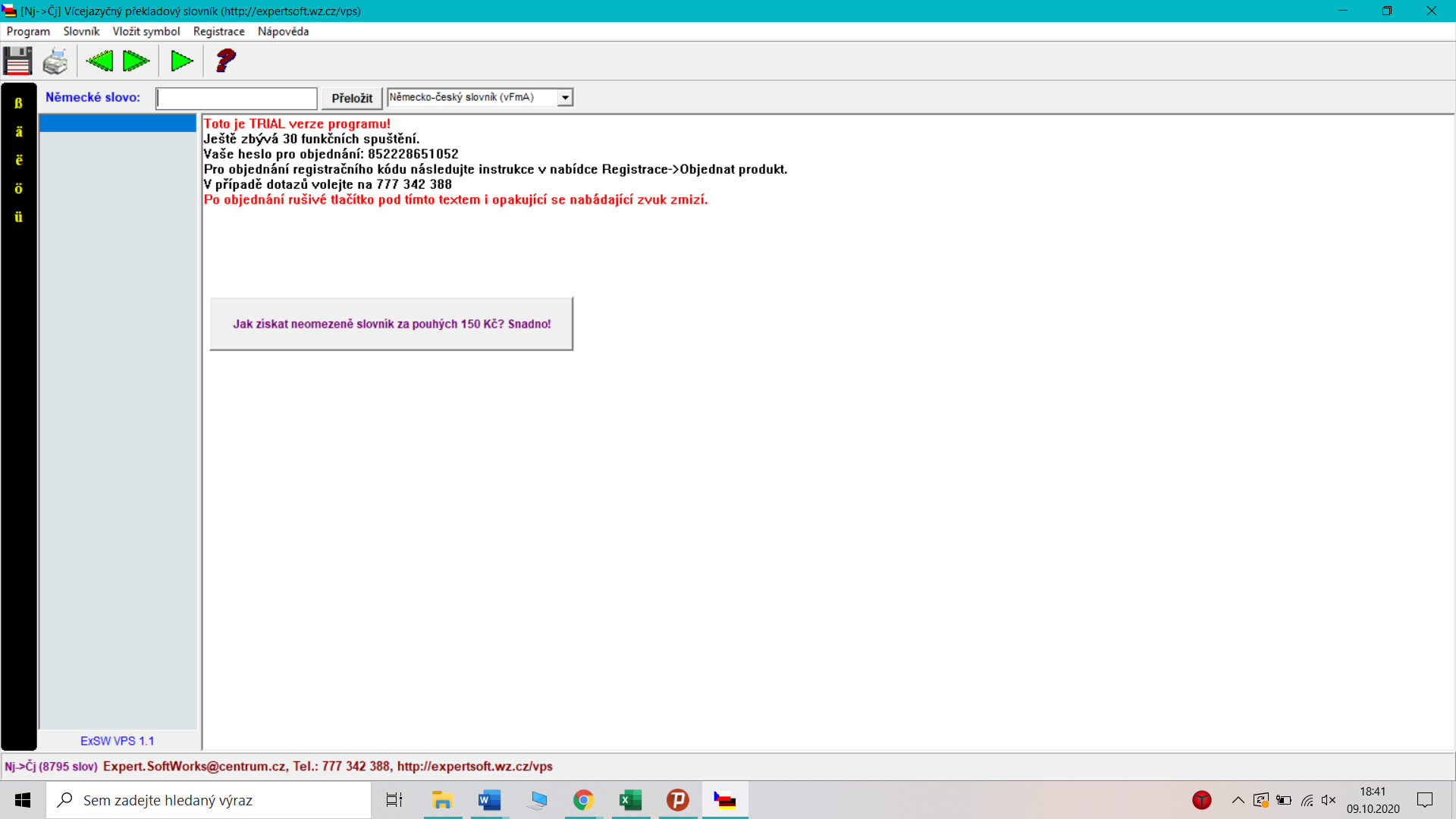Click the green double-right forward arrow
This screenshot has width=1456, height=819.
point(136,61)
